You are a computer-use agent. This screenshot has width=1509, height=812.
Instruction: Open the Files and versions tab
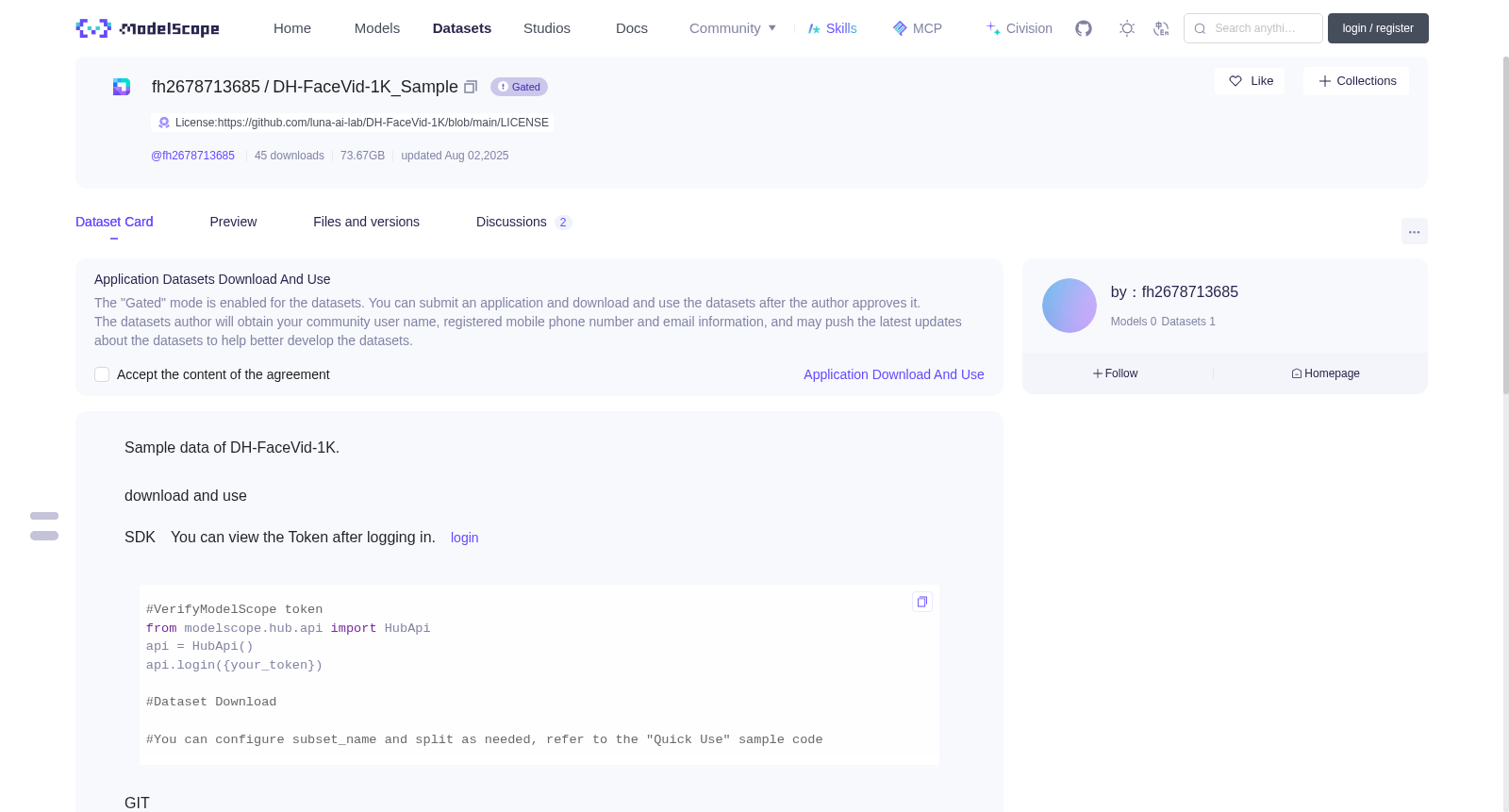(x=366, y=222)
